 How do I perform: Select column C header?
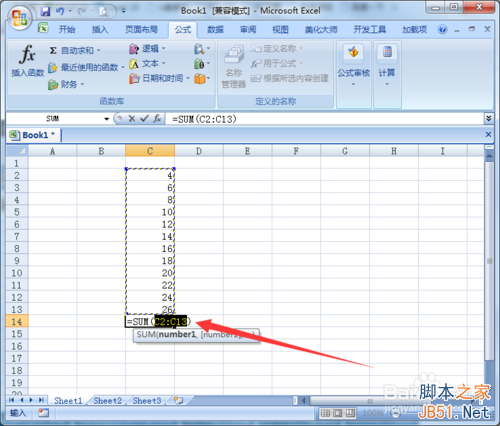click(x=150, y=151)
